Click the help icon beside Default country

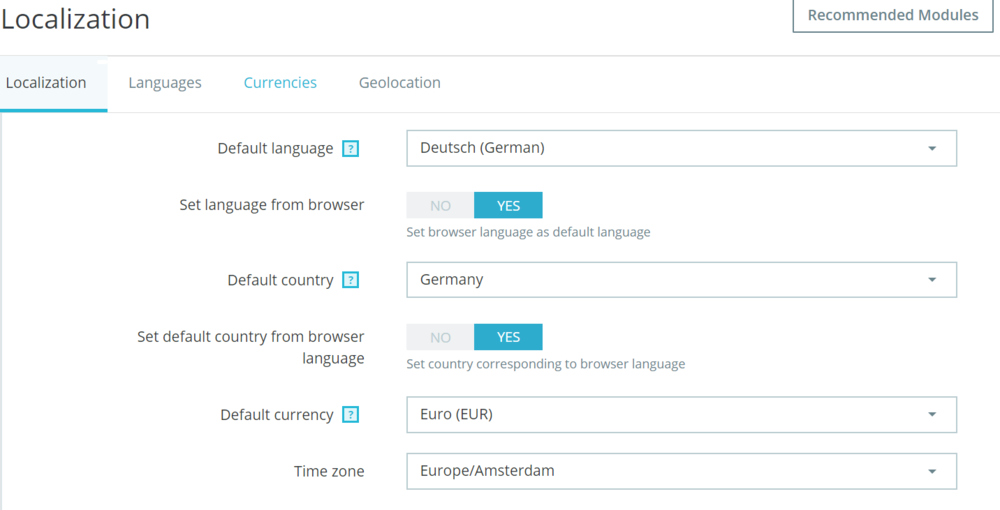350,280
